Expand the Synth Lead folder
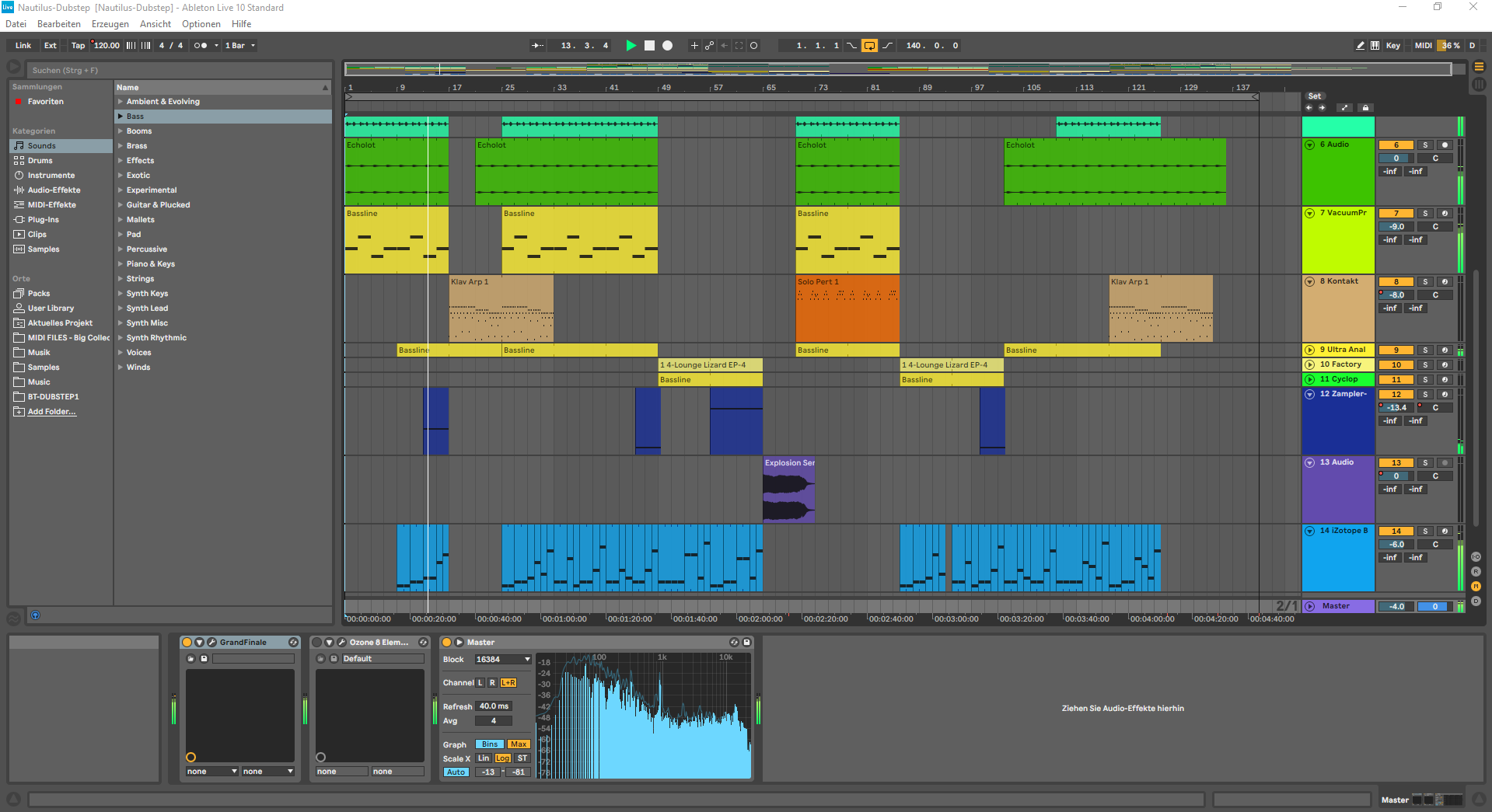Screen dimensions: 1492x812 pos(121,308)
